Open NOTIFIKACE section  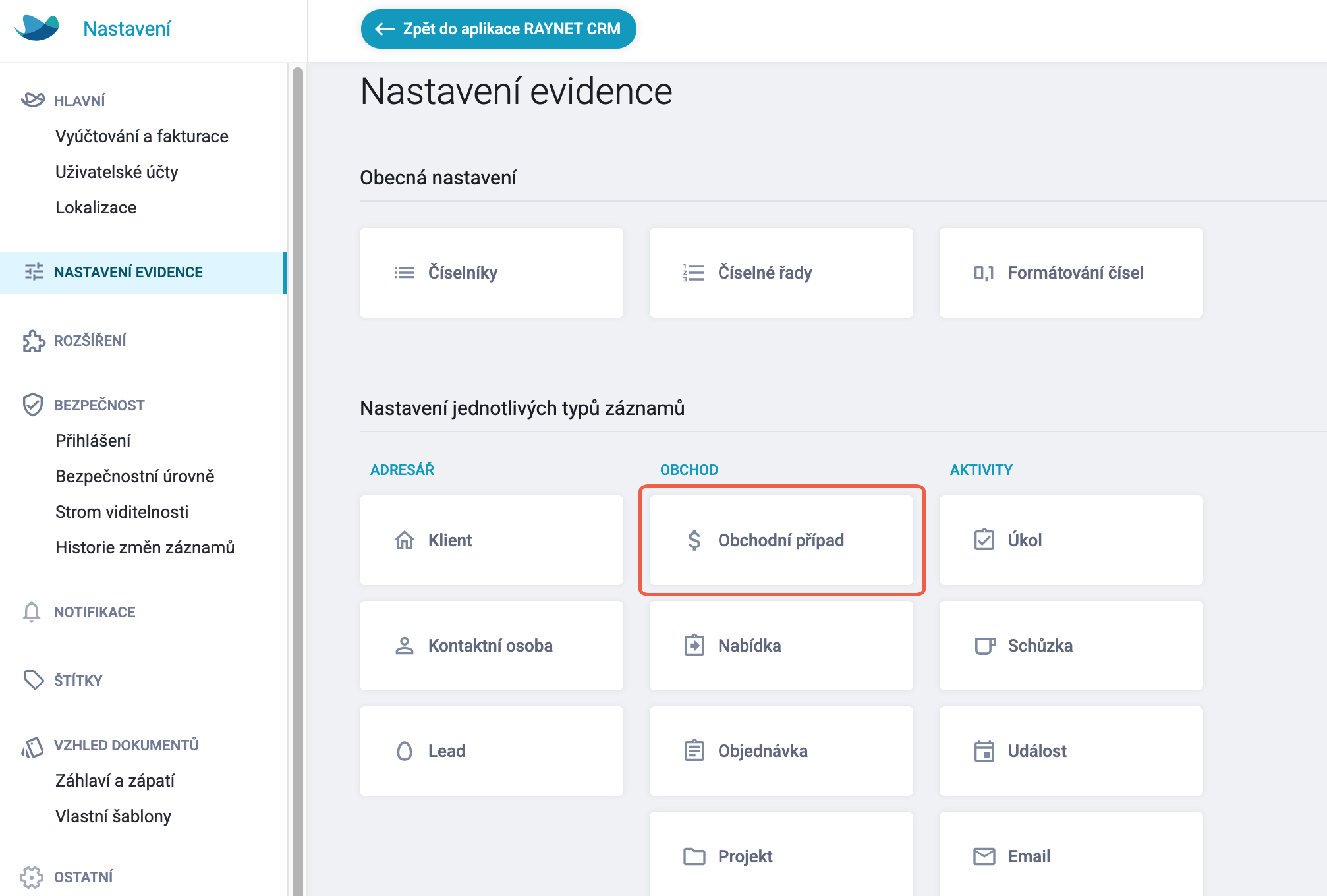(94, 612)
